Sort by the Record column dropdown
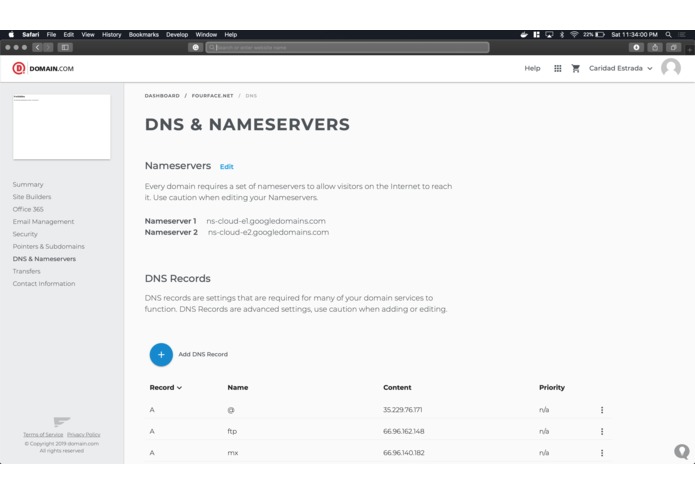Viewport: 695px width, 494px height. (166, 387)
